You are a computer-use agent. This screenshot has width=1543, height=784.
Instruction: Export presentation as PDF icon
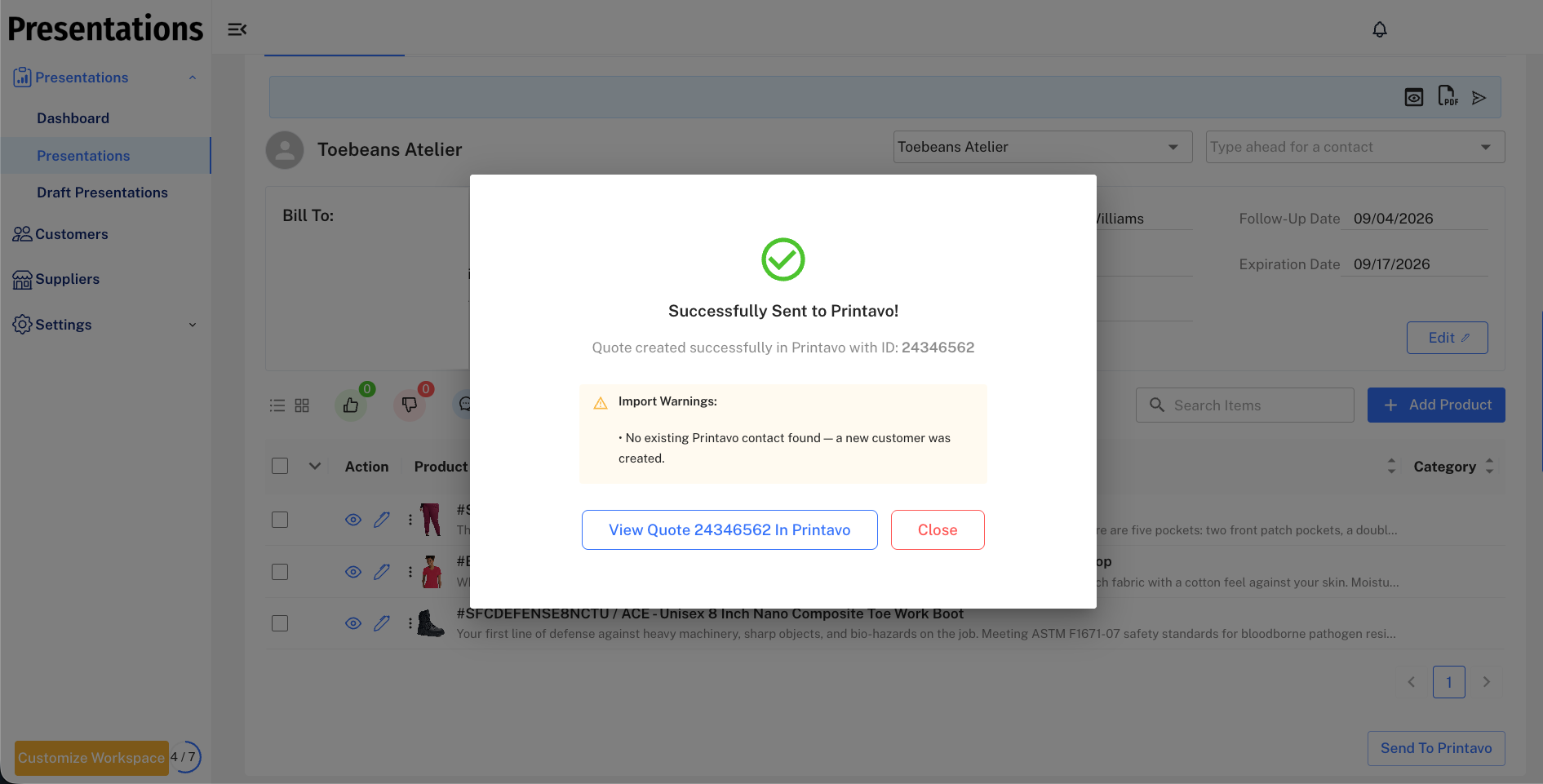click(1448, 96)
